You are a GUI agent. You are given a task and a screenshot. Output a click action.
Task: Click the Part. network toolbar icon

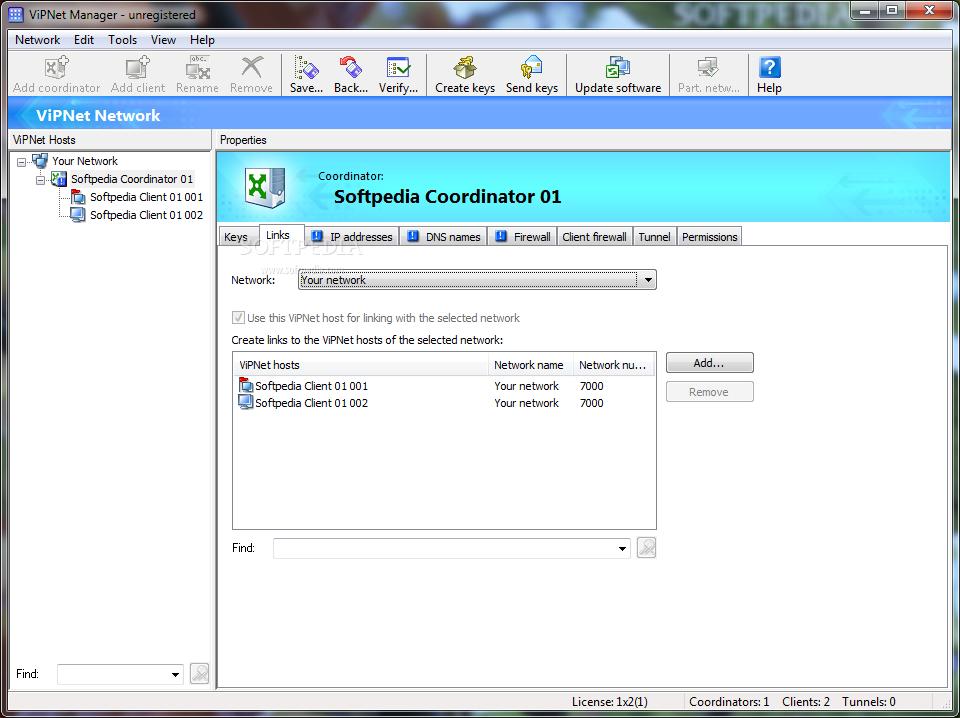708,68
